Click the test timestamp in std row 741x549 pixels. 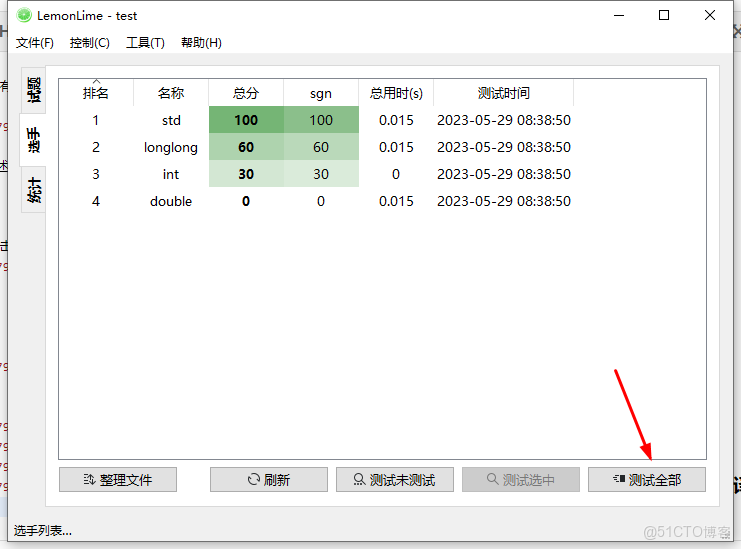click(x=504, y=120)
